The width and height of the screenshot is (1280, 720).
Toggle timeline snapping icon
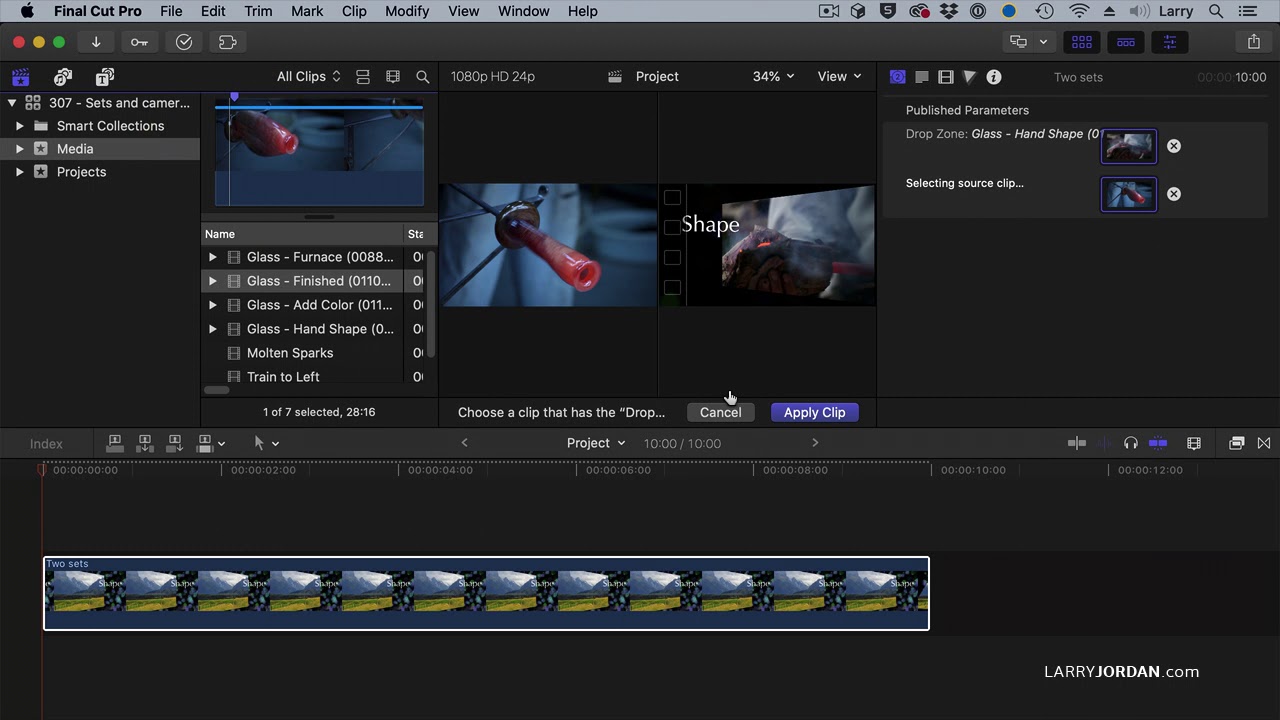pyautogui.click(x=1158, y=443)
